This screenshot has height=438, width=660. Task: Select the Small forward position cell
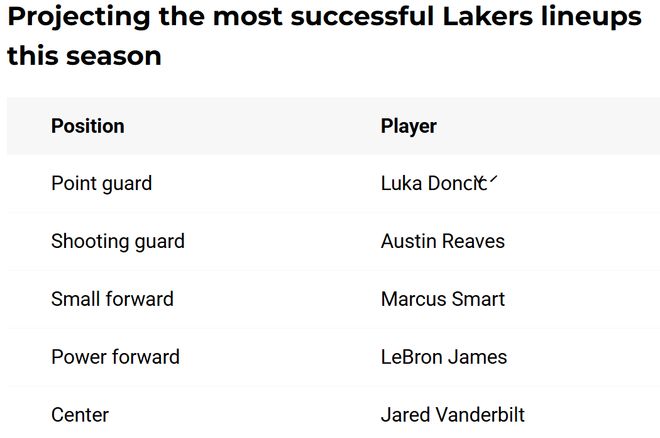point(112,299)
